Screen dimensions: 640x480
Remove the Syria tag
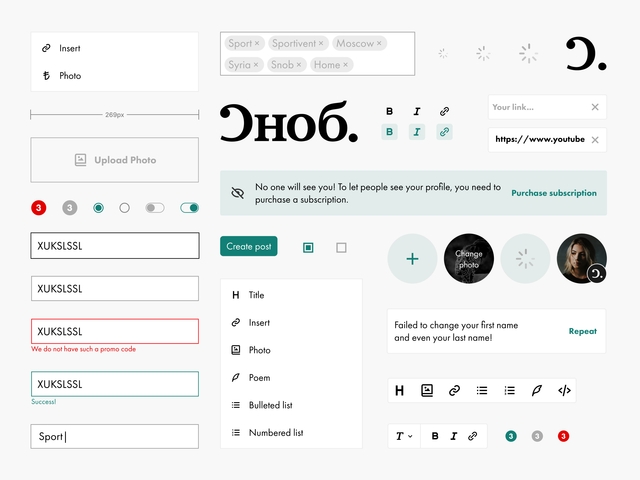[256, 64]
